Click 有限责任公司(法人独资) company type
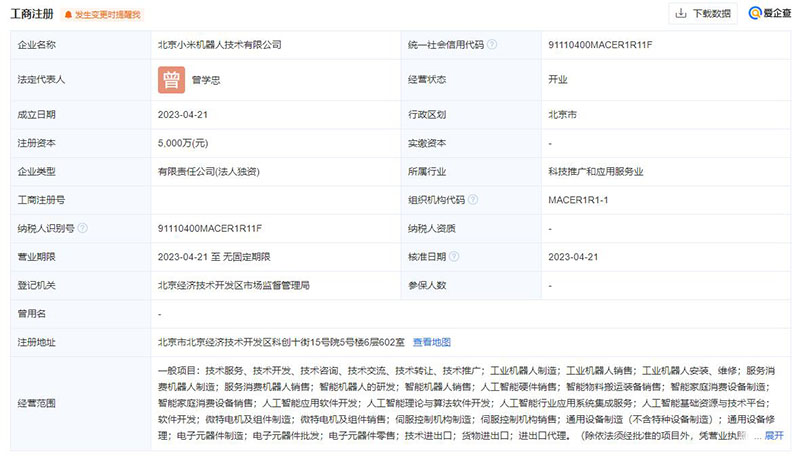Image resolution: width=800 pixels, height=462 pixels. 209,172
